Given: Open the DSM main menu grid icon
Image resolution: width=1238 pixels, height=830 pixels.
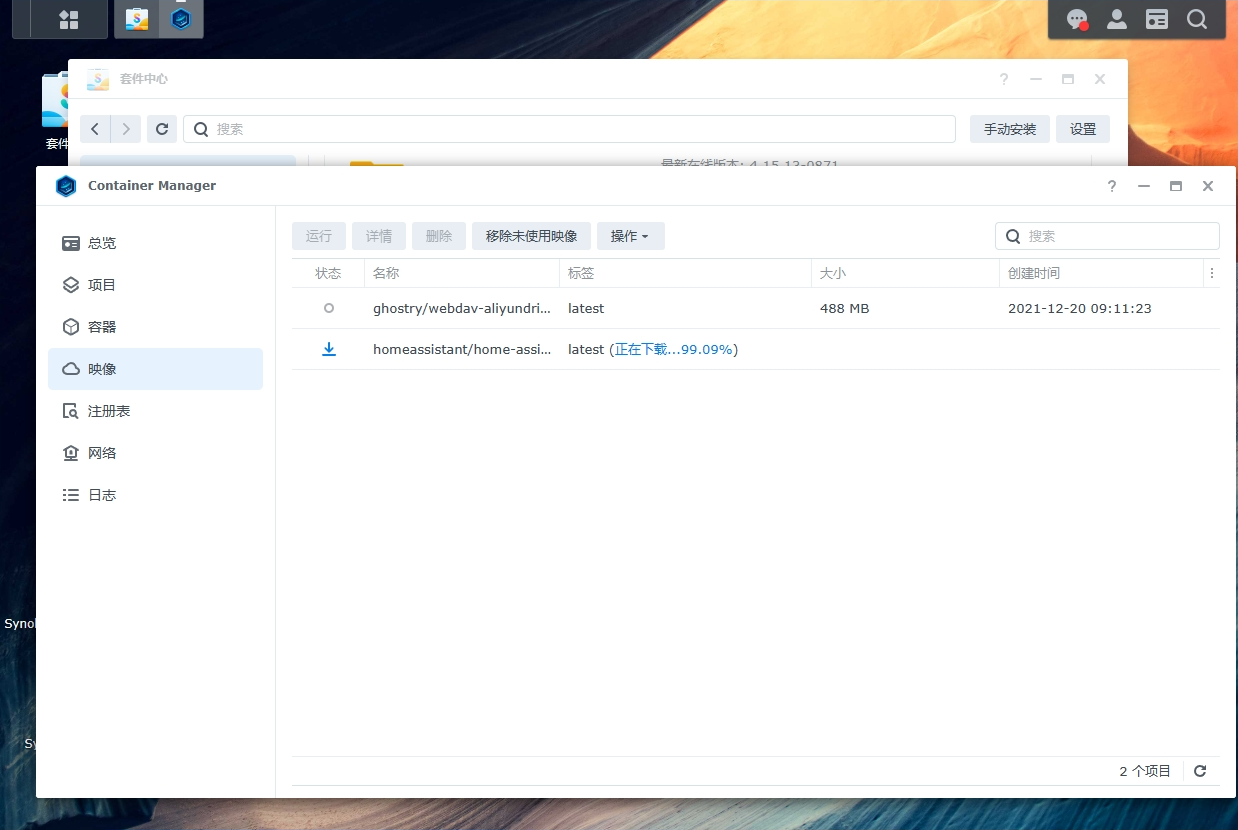Looking at the screenshot, I should (x=69, y=19).
